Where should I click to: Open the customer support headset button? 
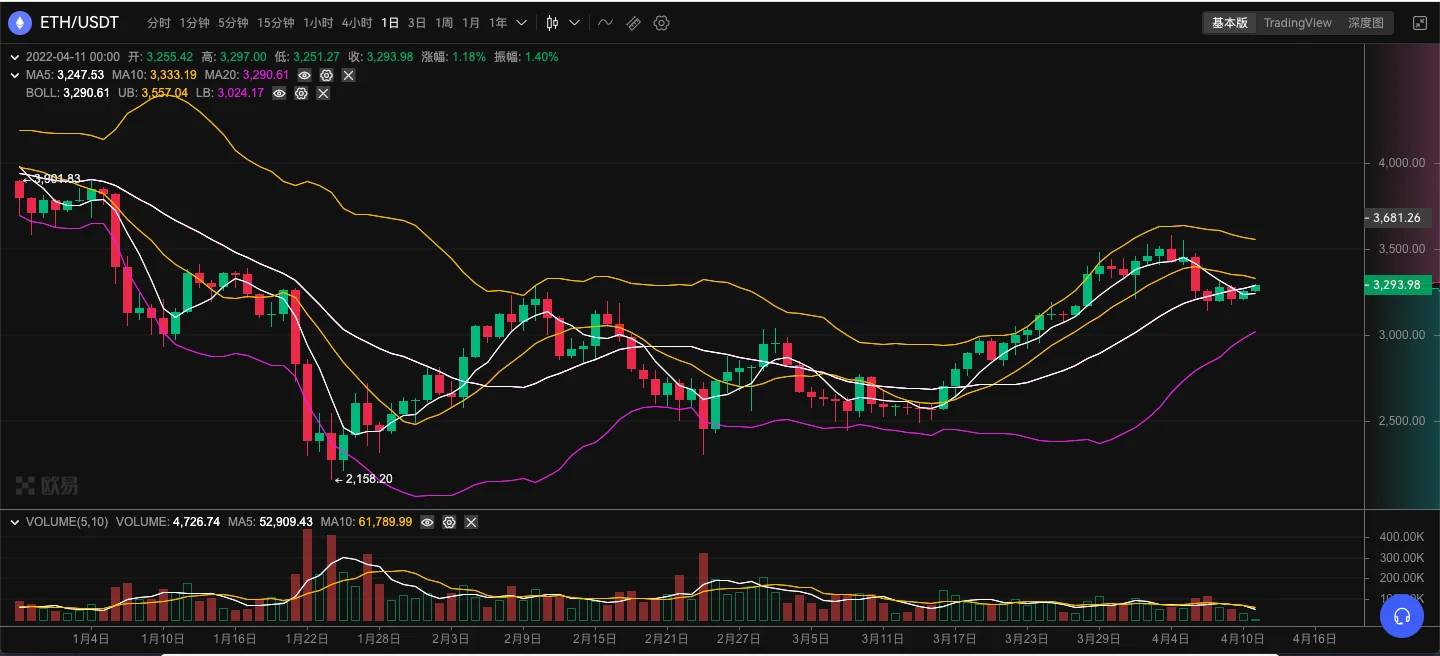[1401, 615]
